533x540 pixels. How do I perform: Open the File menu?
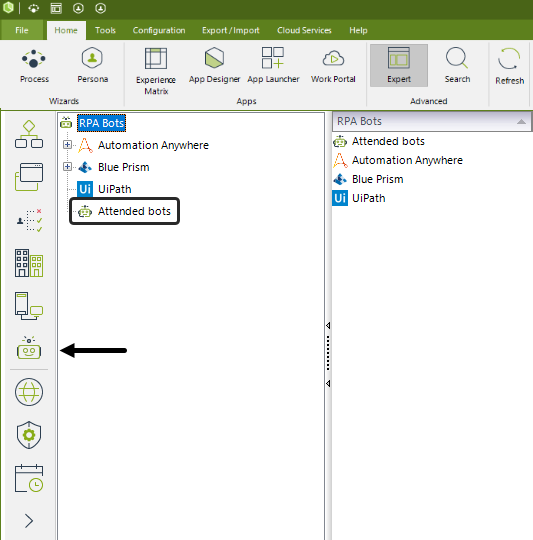[x=22, y=30]
